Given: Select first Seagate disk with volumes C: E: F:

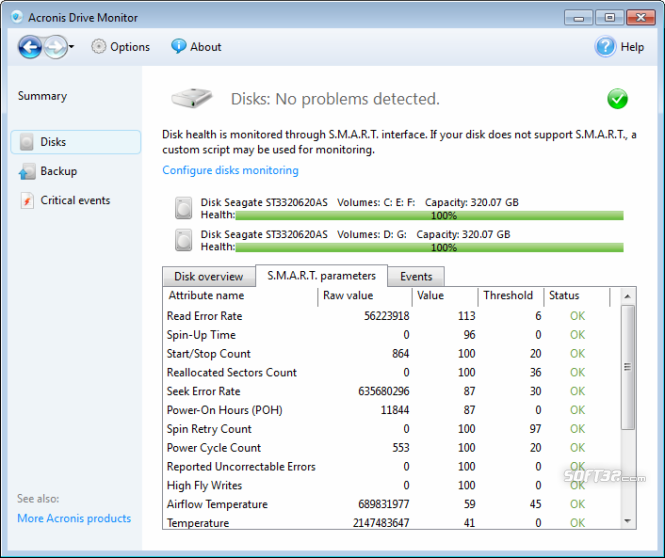Looking at the screenshot, I should tap(399, 208).
